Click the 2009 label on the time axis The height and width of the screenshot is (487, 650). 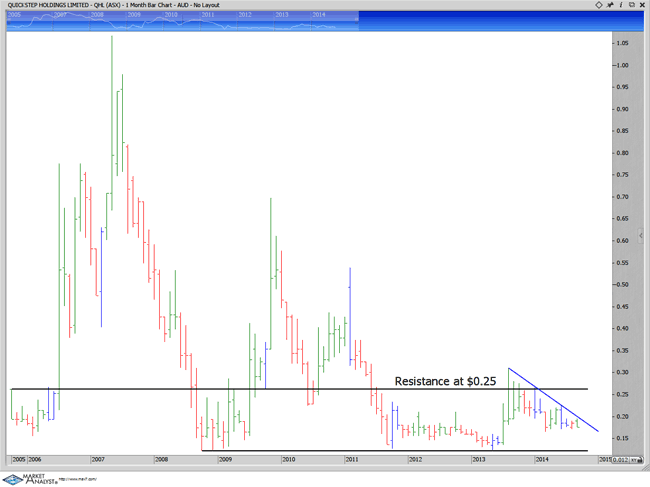click(x=225, y=459)
